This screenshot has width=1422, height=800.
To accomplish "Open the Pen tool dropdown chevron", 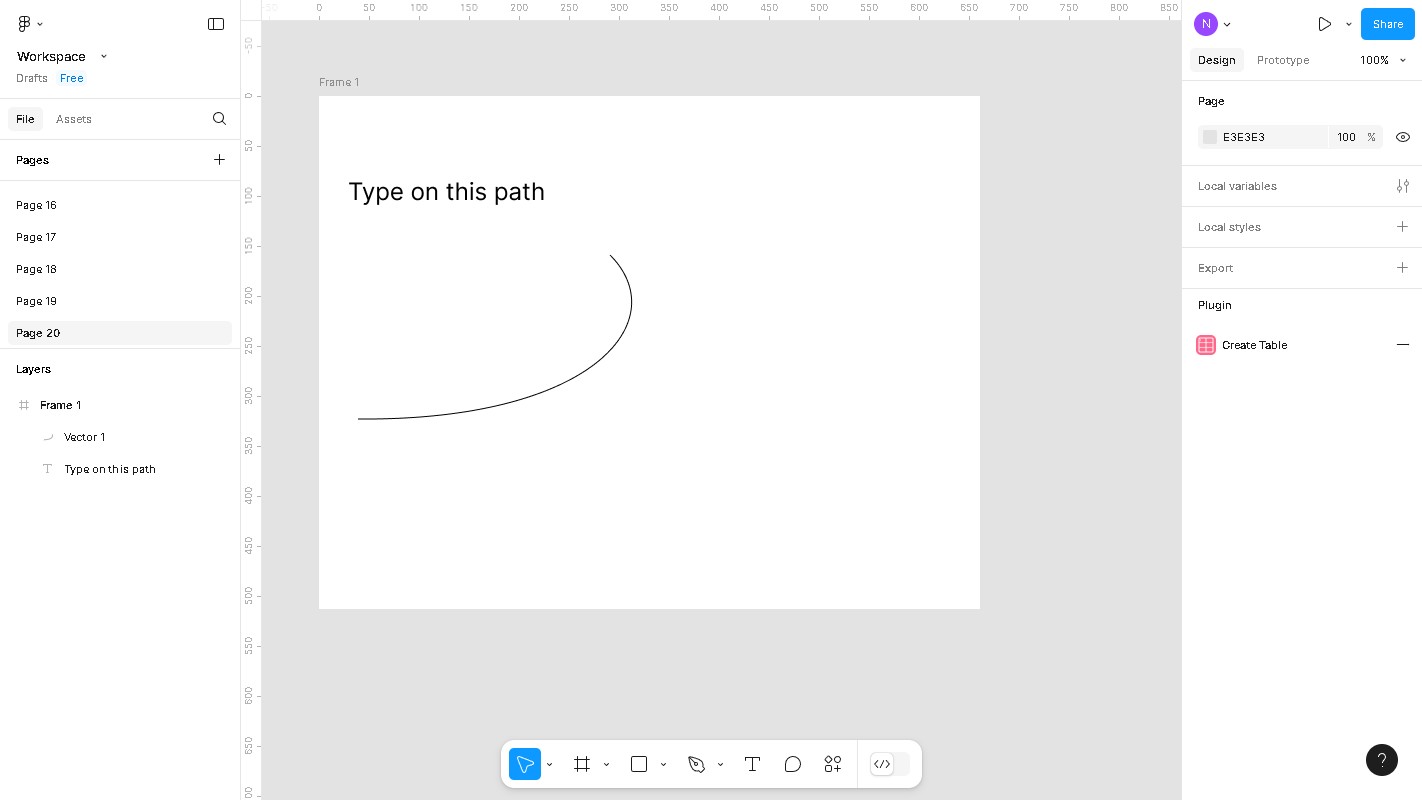I will point(721,765).
